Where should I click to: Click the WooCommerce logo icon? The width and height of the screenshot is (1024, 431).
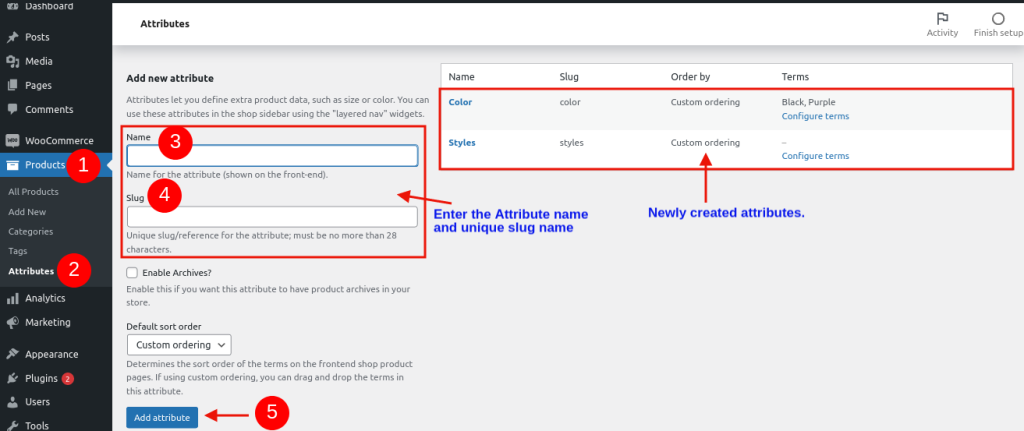point(12,141)
